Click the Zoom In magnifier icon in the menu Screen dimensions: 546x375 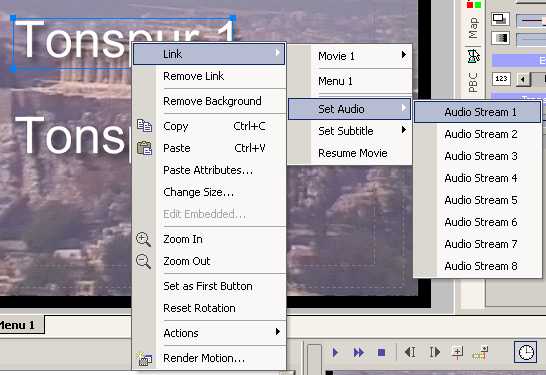(x=143, y=240)
